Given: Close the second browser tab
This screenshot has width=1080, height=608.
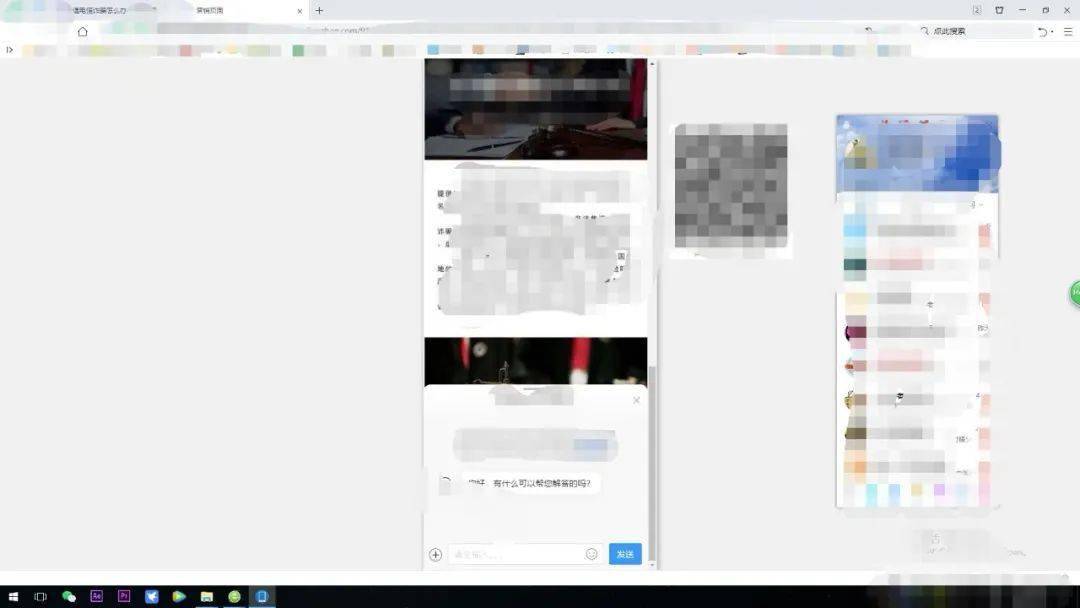Looking at the screenshot, I should [x=299, y=11].
